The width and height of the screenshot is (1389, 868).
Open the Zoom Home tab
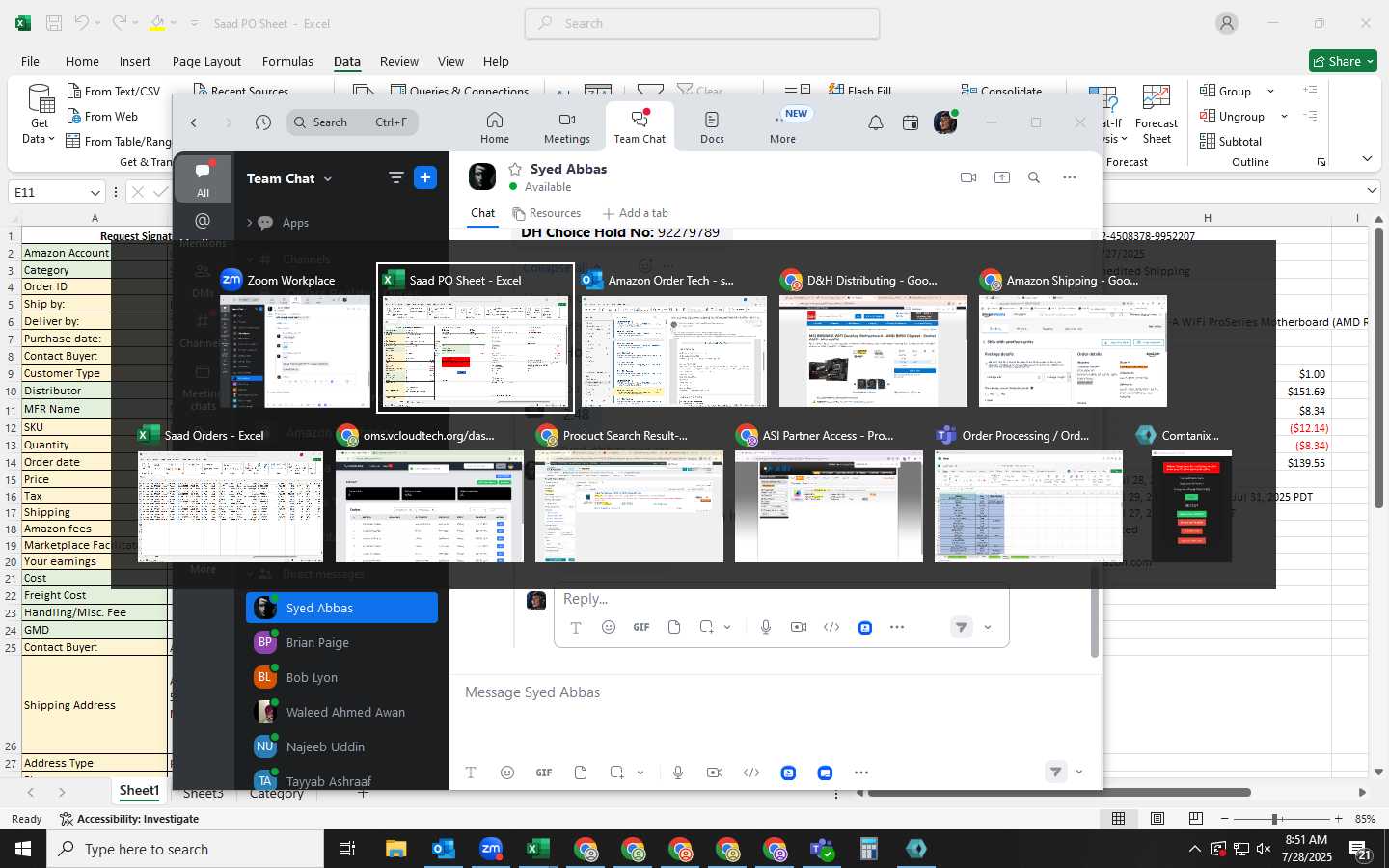click(495, 127)
